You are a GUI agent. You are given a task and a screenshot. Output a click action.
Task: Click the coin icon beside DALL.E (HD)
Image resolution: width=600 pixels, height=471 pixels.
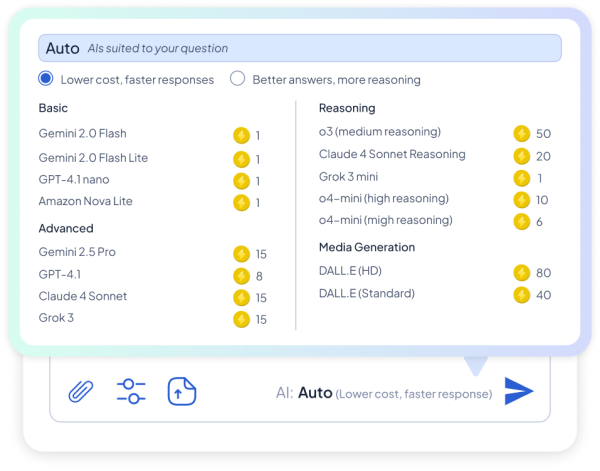coord(522,273)
